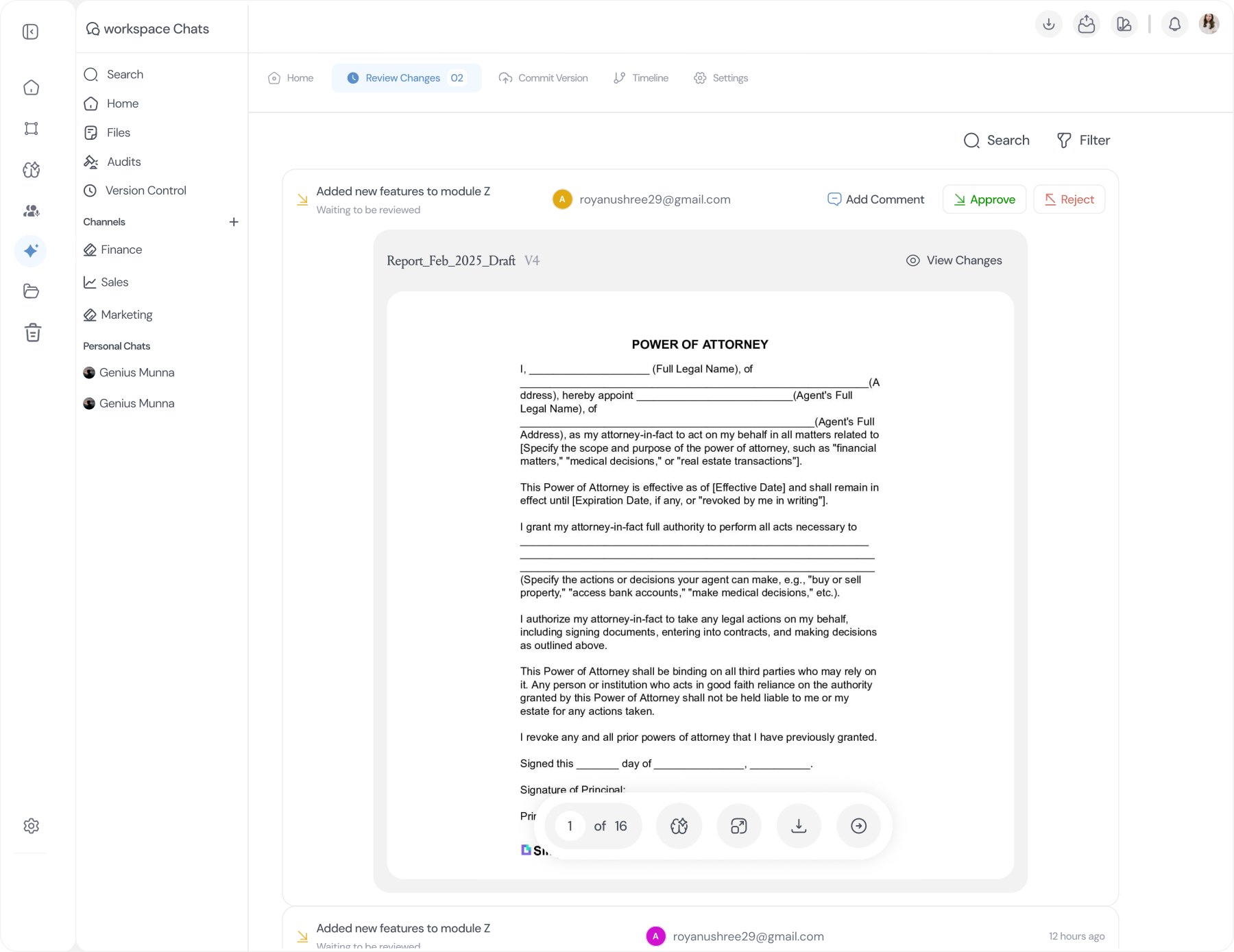Open the trash bin icon in left rail
This screenshot has height=952, width=1234.
32,332
